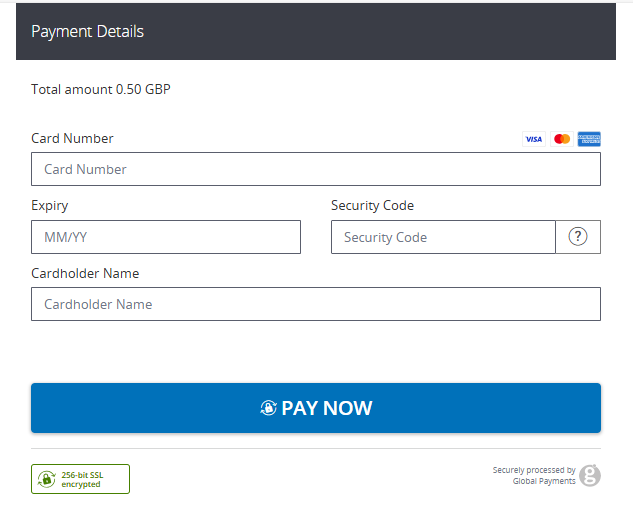Focus the Cardholder Name text field
The height and width of the screenshot is (513, 633).
coord(316,304)
